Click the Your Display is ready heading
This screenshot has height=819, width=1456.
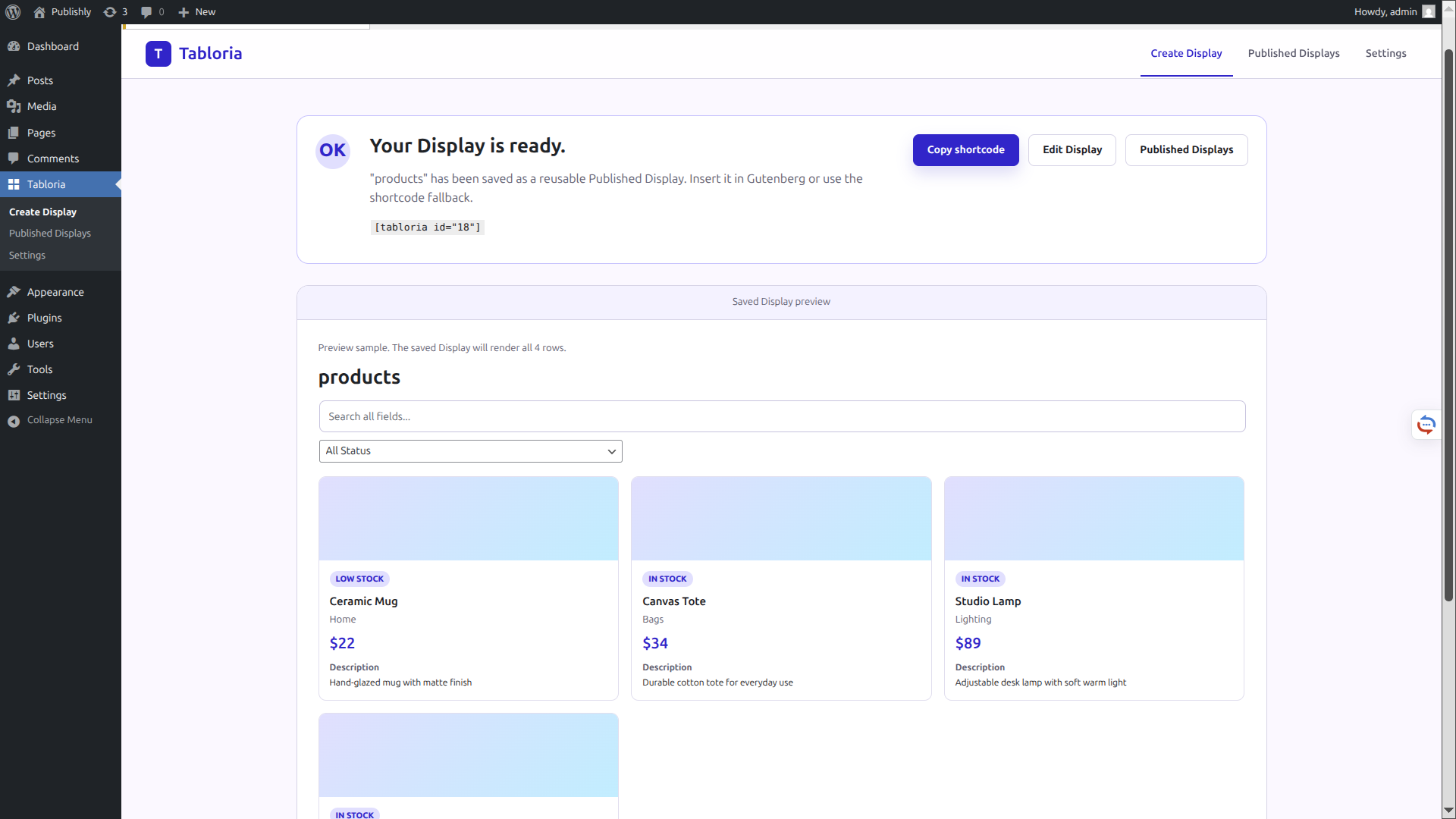pyautogui.click(x=467, y=146)
